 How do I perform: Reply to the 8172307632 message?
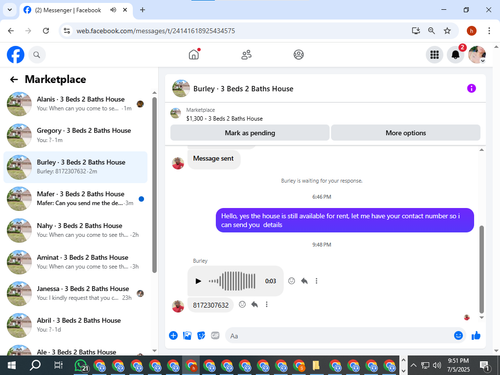pos(255,304)
